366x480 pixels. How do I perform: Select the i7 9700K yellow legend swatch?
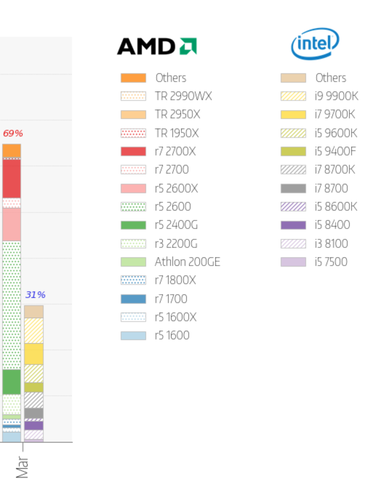pos(293,115)
